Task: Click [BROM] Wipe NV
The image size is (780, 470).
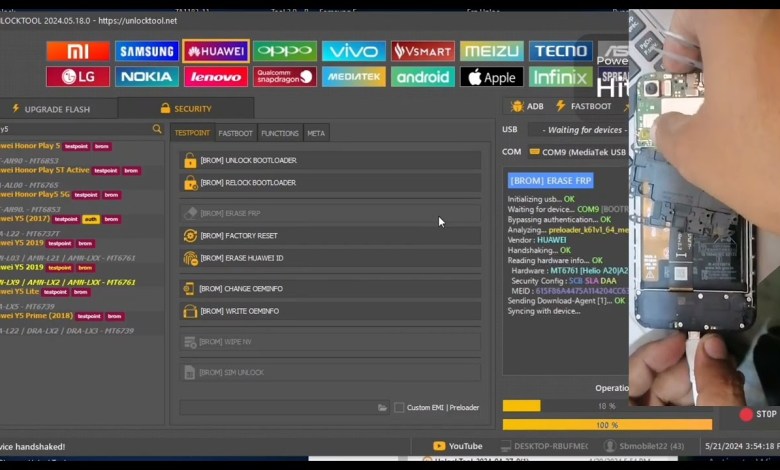Action: point(330,342)
